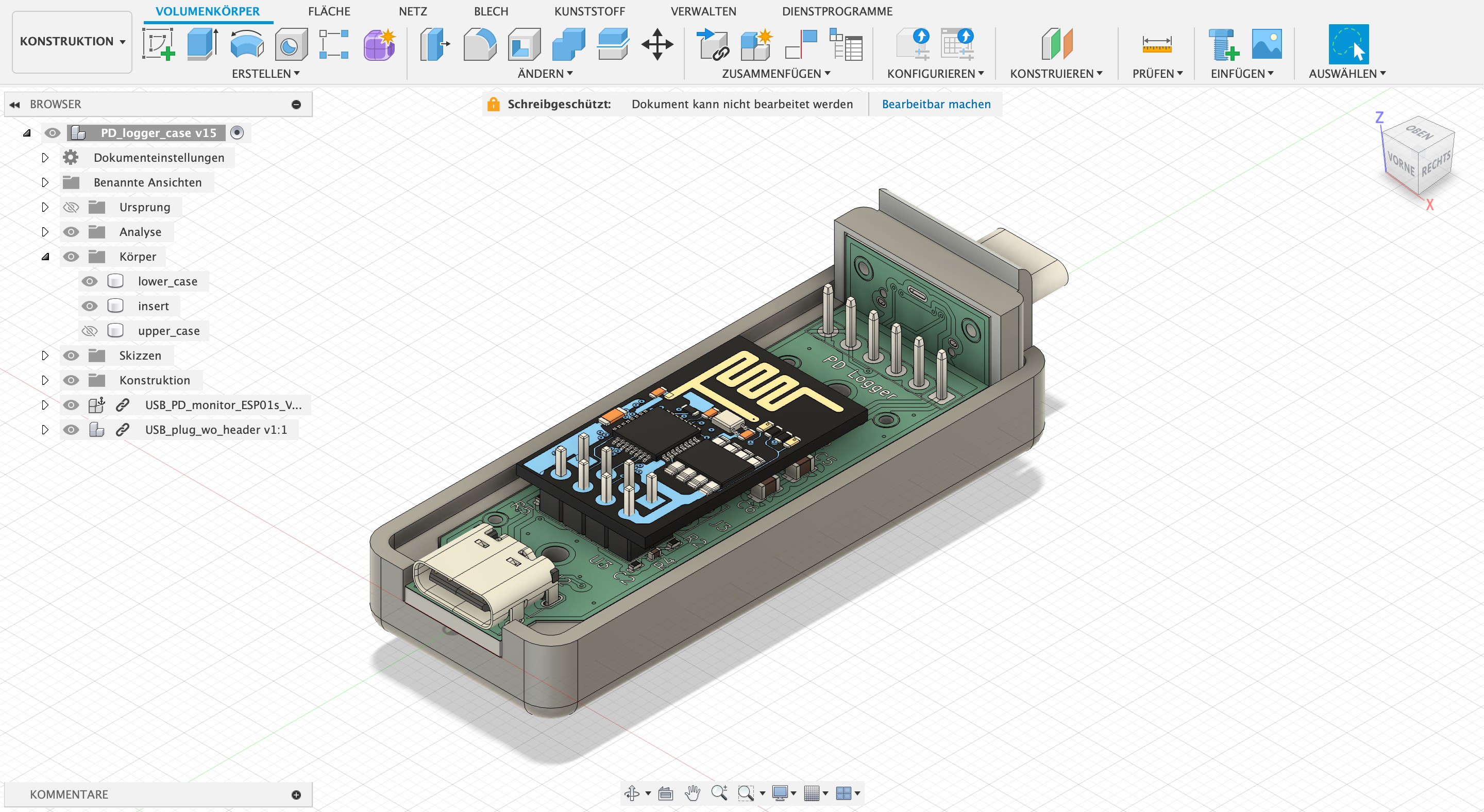The height and width of the screenshot is (812, 1484).
Task: Open the BLECH tab
Action: pyautogui.click(x=491, y=11)
